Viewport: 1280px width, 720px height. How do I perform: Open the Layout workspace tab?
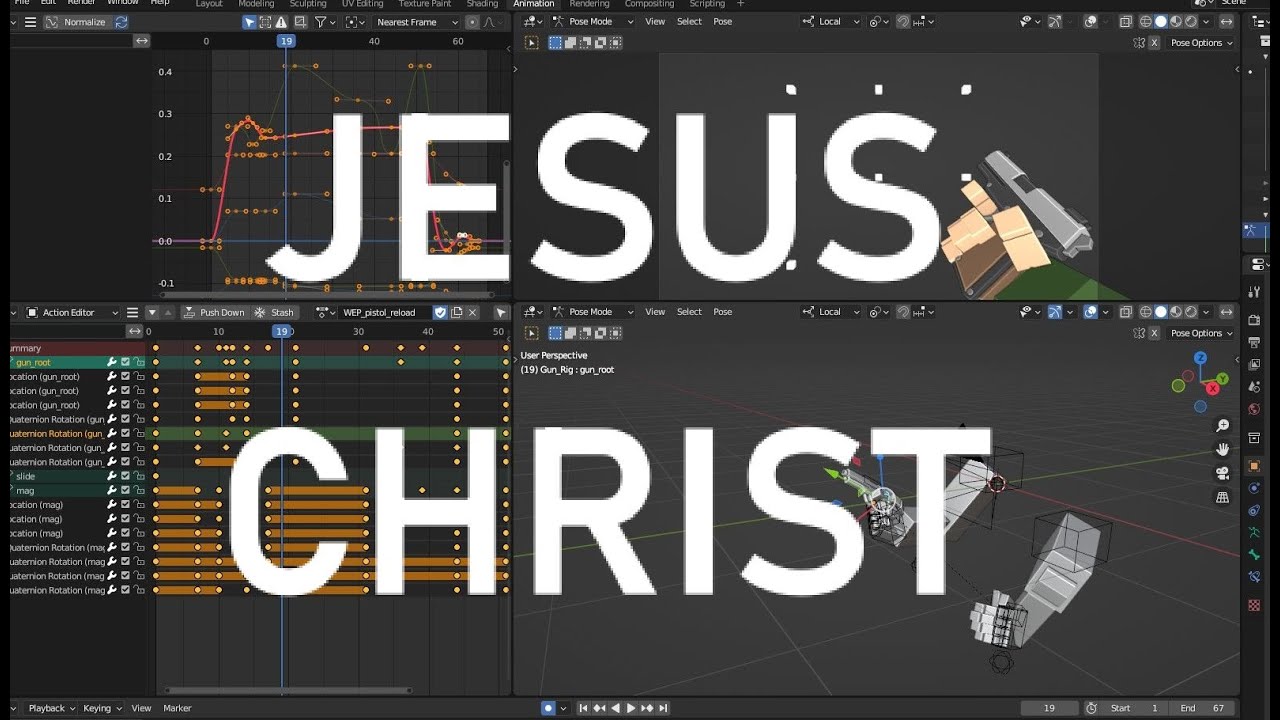pyautogui.click(x=209, y=4)
